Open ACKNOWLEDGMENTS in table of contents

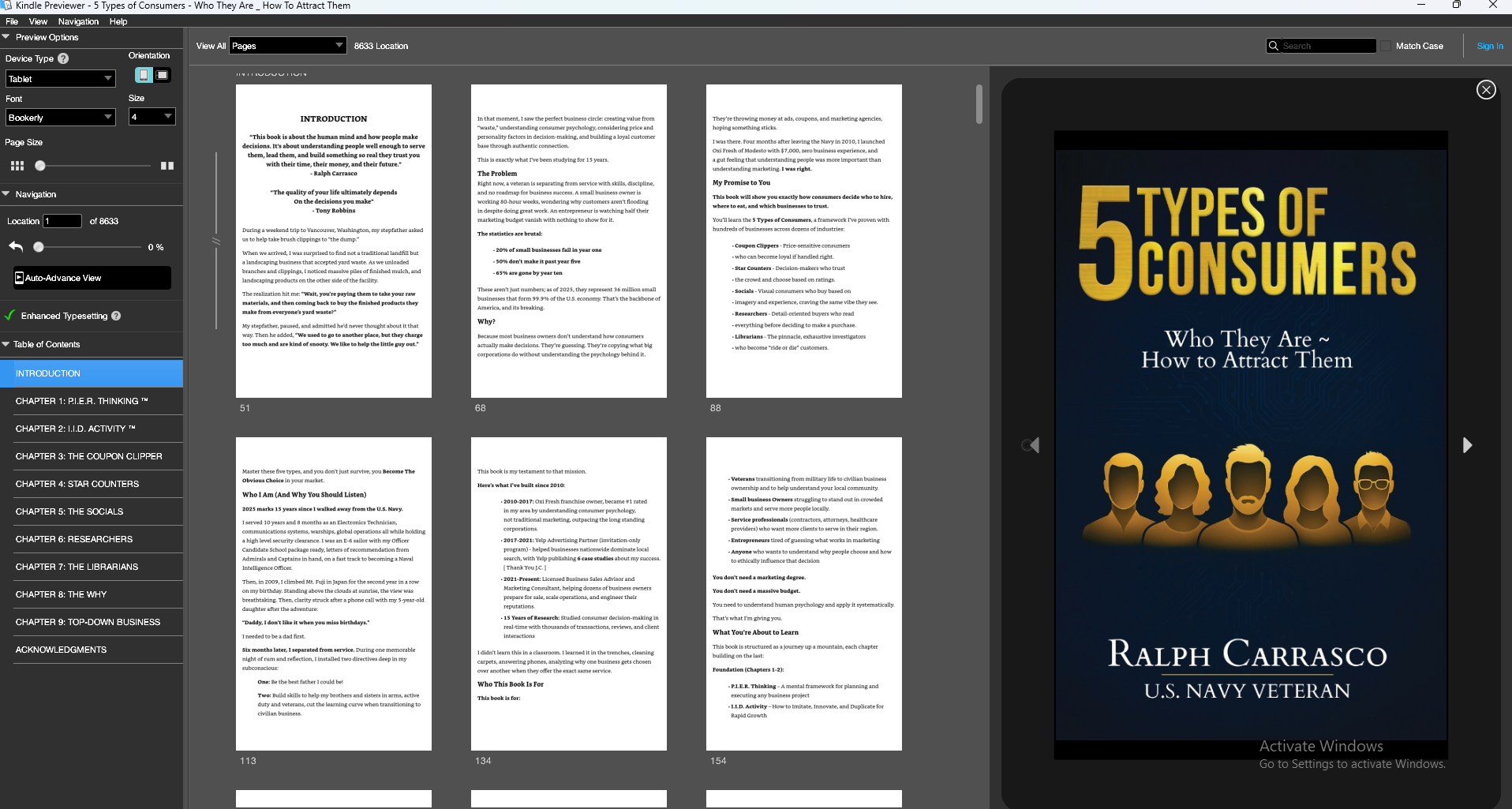[x=92, y=650]
